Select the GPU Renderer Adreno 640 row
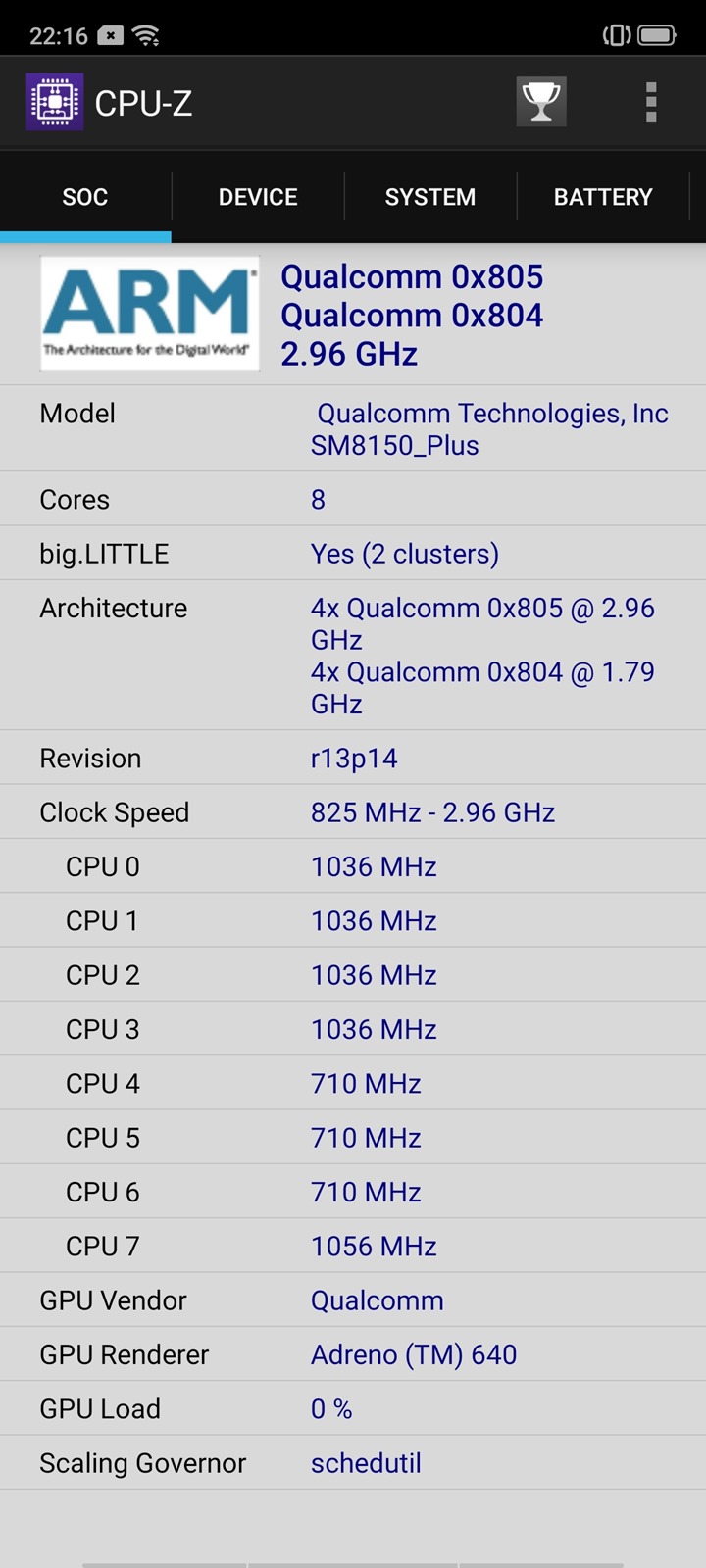706x1568 pixels. [x=353, y=1354]
